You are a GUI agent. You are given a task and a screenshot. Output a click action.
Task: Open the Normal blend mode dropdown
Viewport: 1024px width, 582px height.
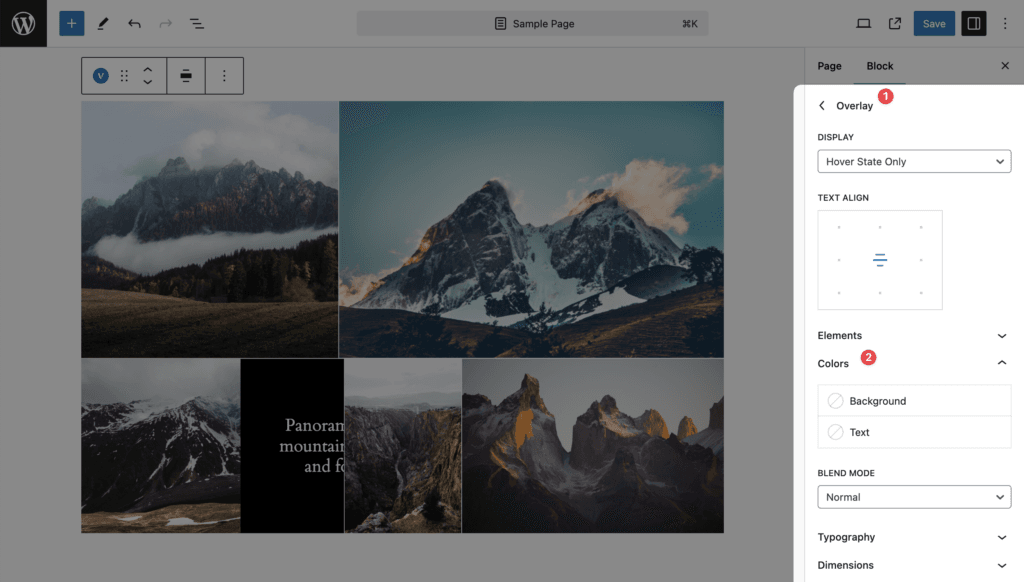914,497
